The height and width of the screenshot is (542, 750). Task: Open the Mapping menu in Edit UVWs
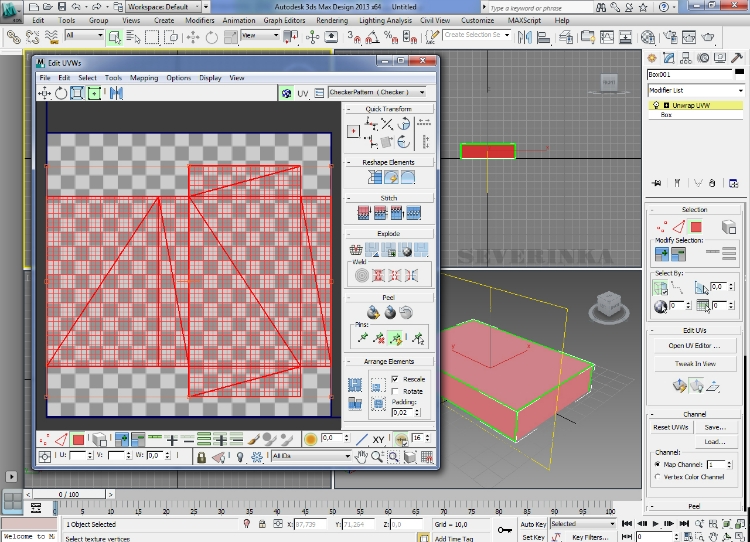(x=144, y=78)
